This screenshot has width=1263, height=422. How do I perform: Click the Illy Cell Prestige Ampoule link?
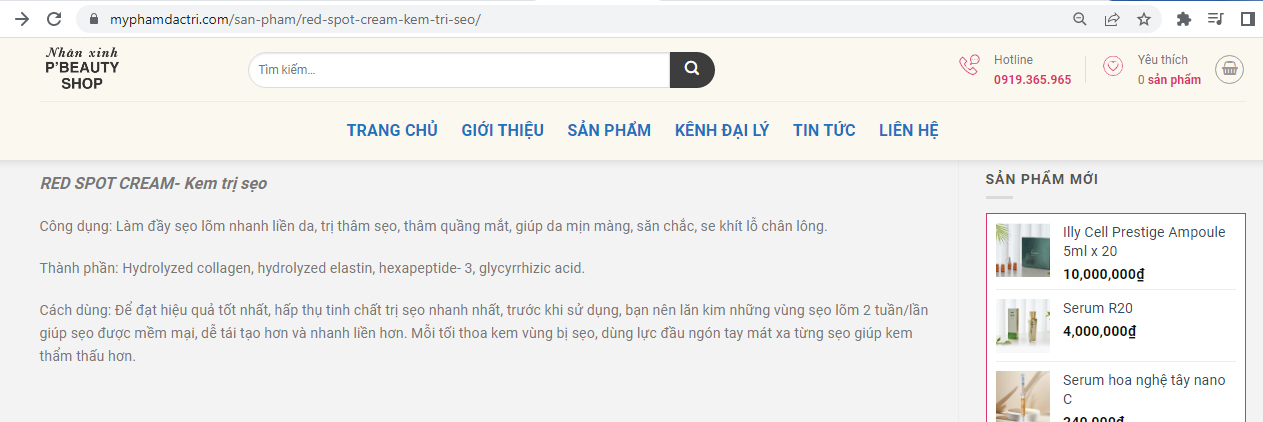pyautogui.click(x=1143, y=241)
